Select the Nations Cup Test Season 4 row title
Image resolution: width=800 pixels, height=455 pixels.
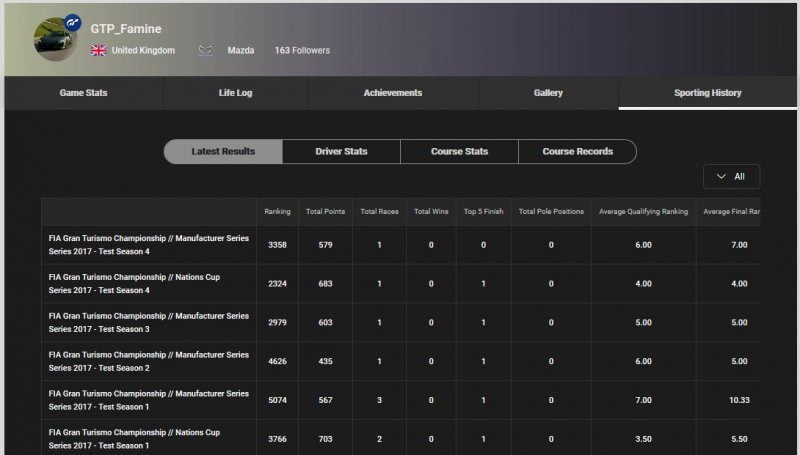point(134,284)
